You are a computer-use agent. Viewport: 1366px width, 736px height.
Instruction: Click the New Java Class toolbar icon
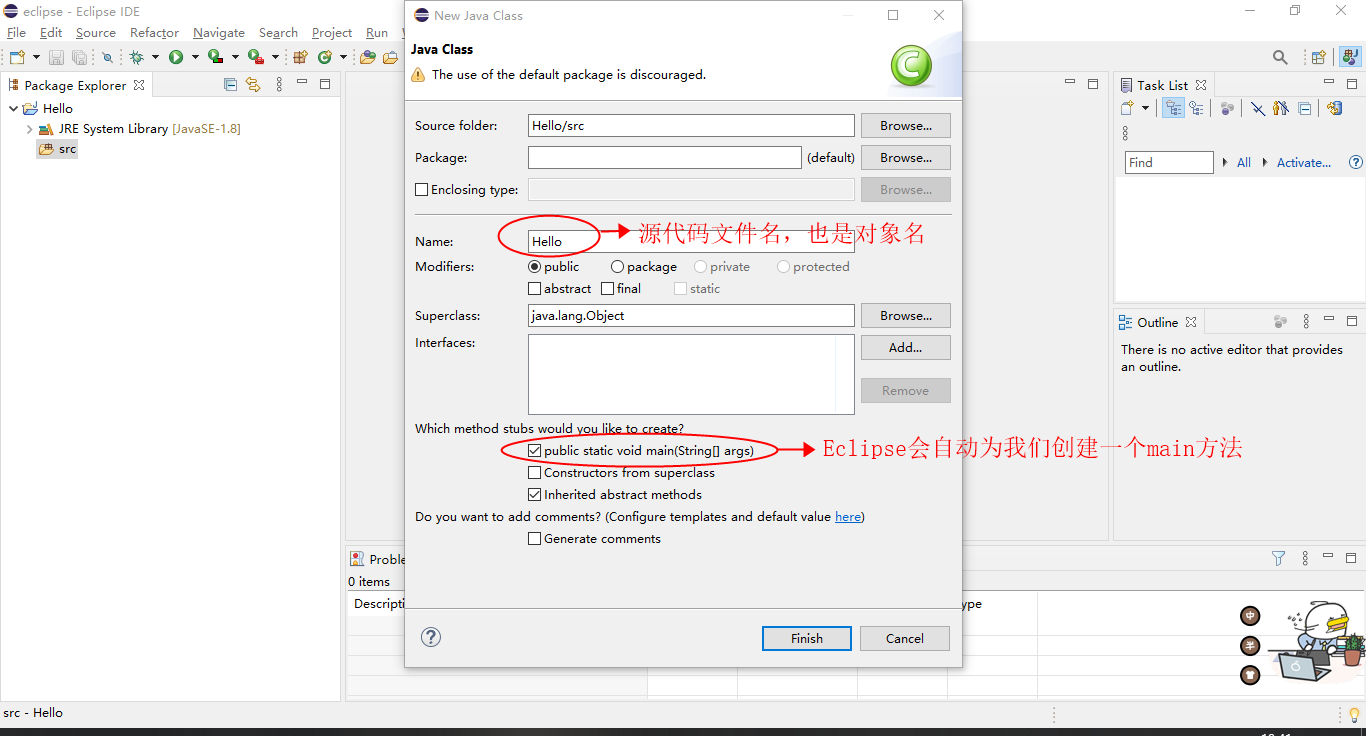tap(325, 57)
